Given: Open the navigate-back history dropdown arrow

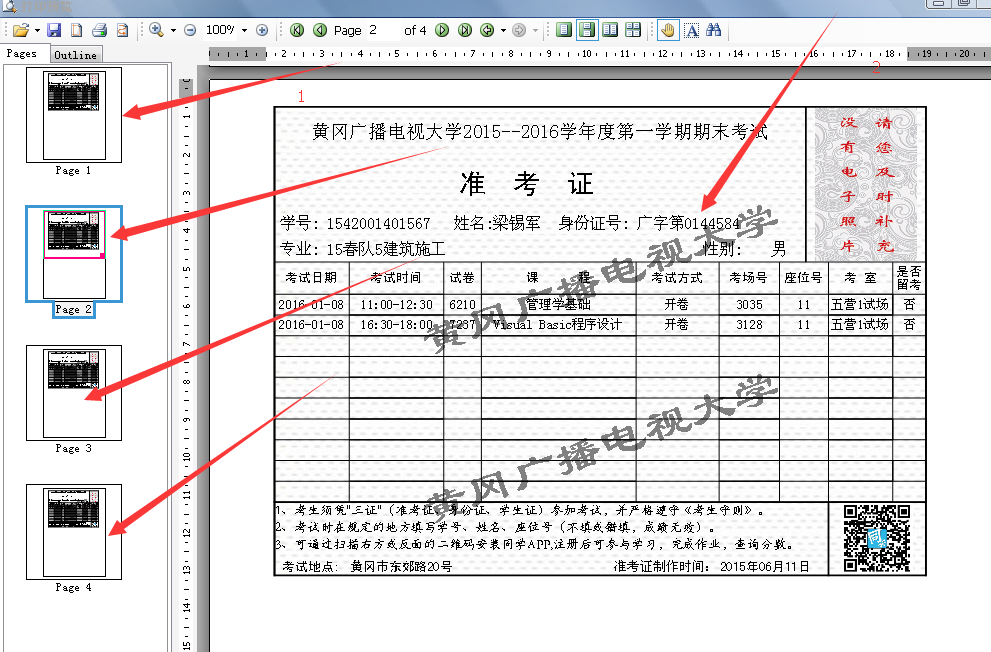Looking at the screenshot, I should [503, 30].
